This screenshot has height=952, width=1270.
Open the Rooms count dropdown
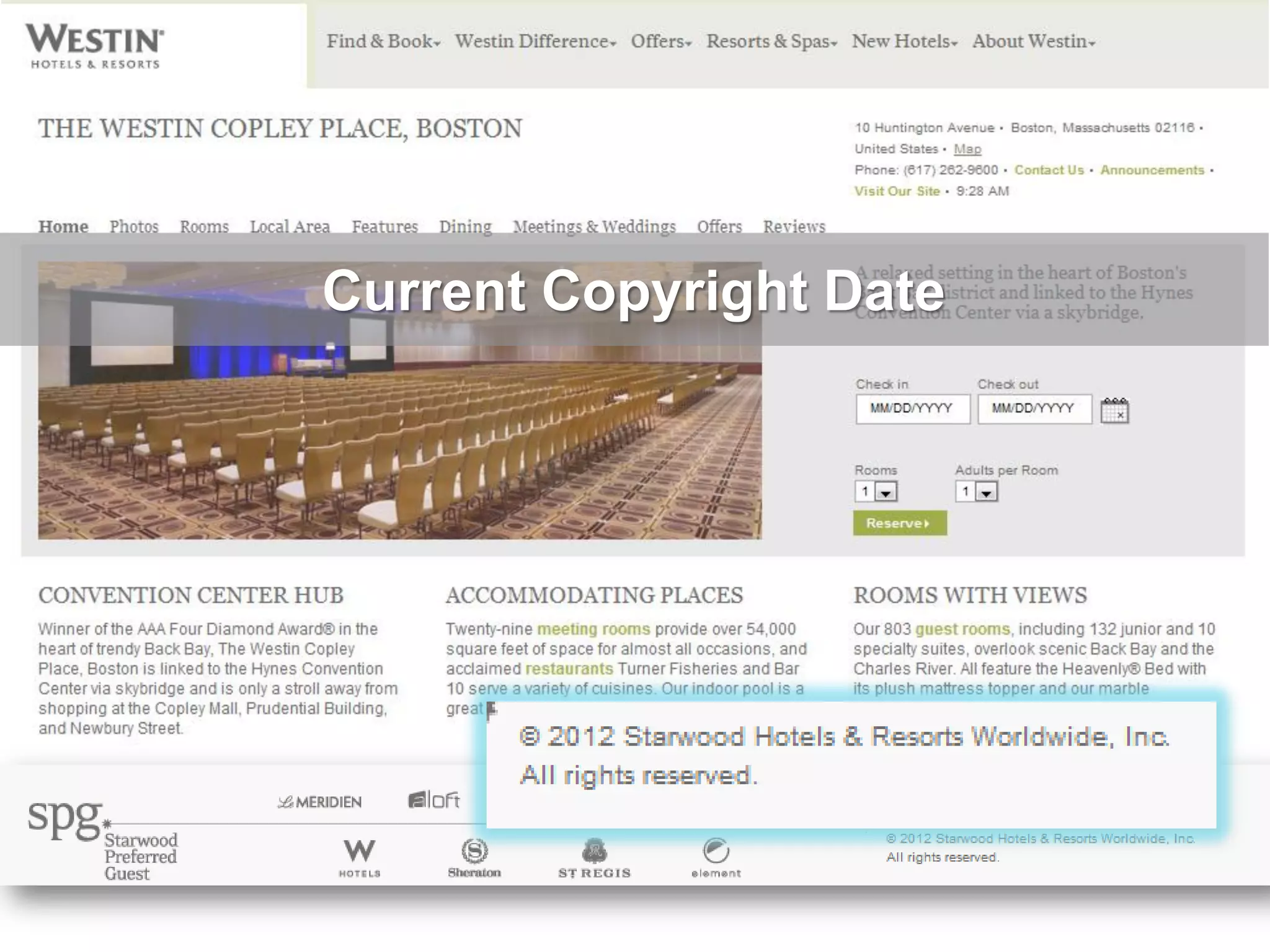pos(876,492)
